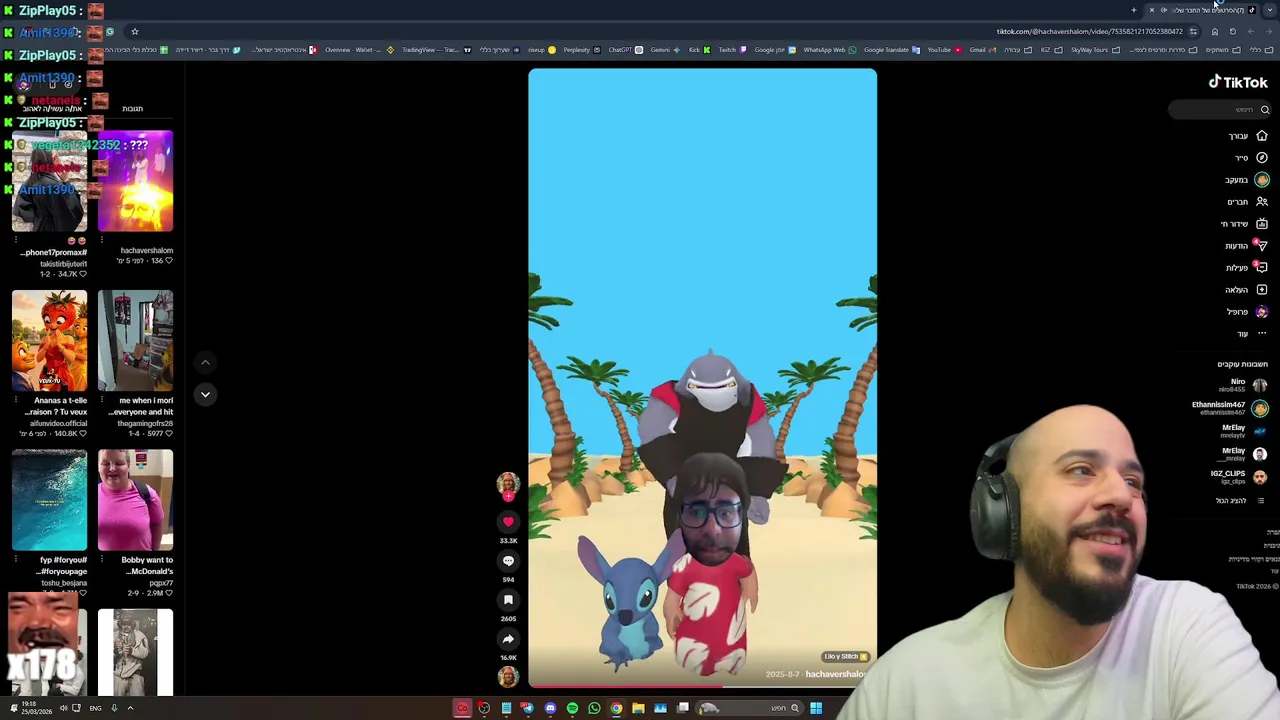Reload the page in the browser toolbar
The width and height of the screenshot is (1280, 720).
coord(1233,32)
